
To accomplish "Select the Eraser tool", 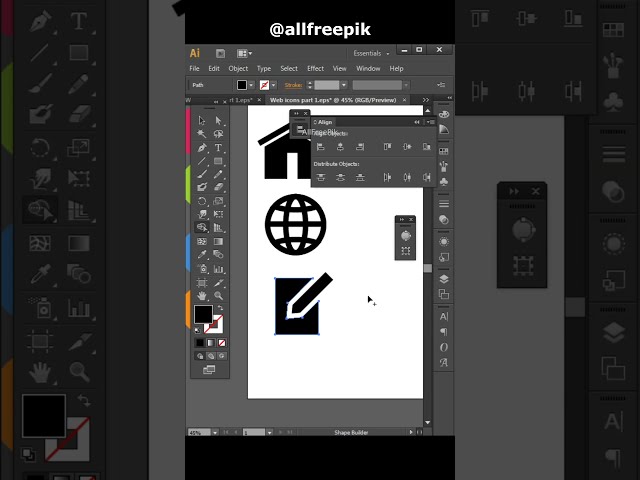I will click(x=218, y=187).
